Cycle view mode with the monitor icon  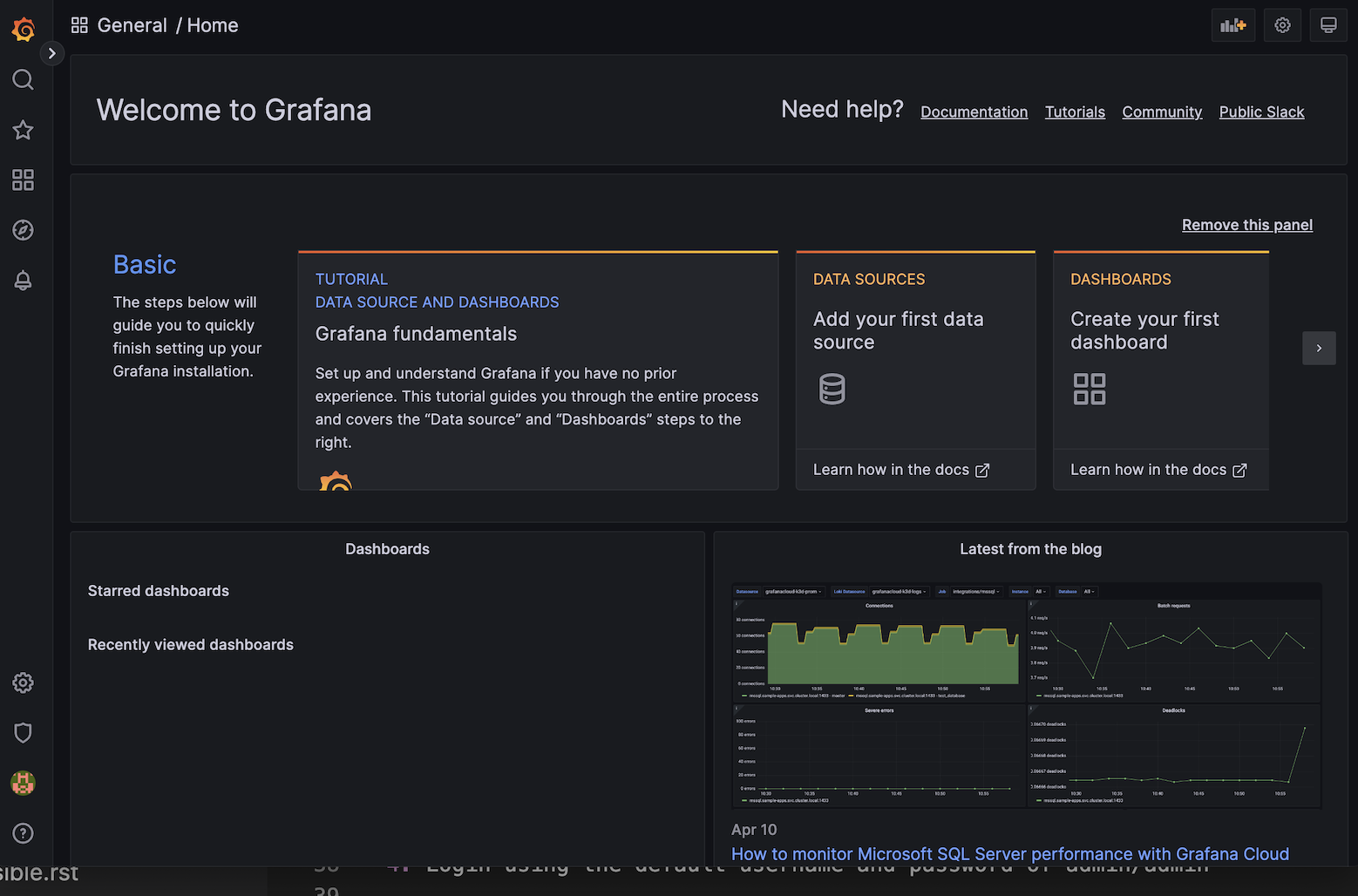[x=1328, y=25]
